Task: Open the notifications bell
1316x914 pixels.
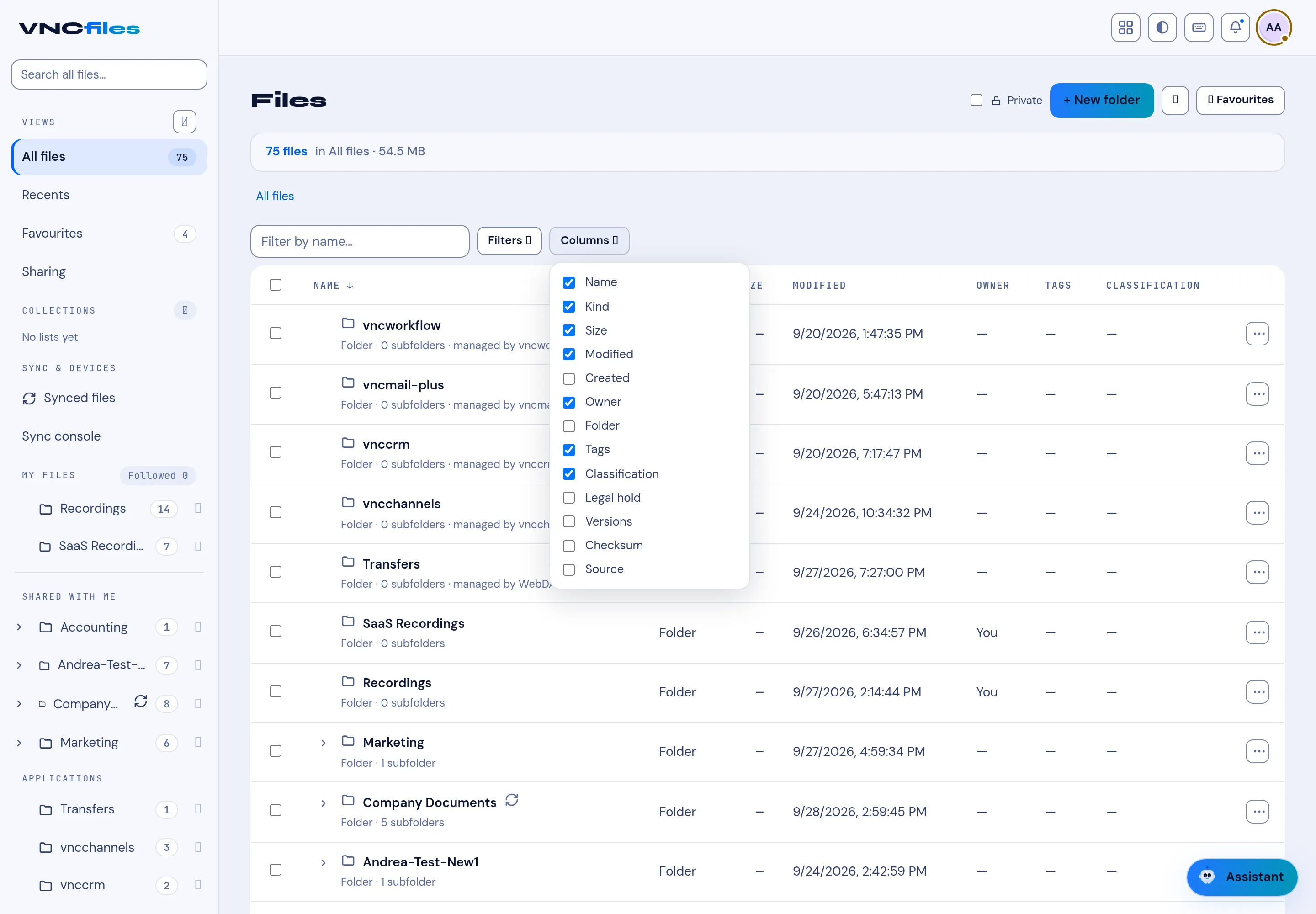Action: 1235,27
